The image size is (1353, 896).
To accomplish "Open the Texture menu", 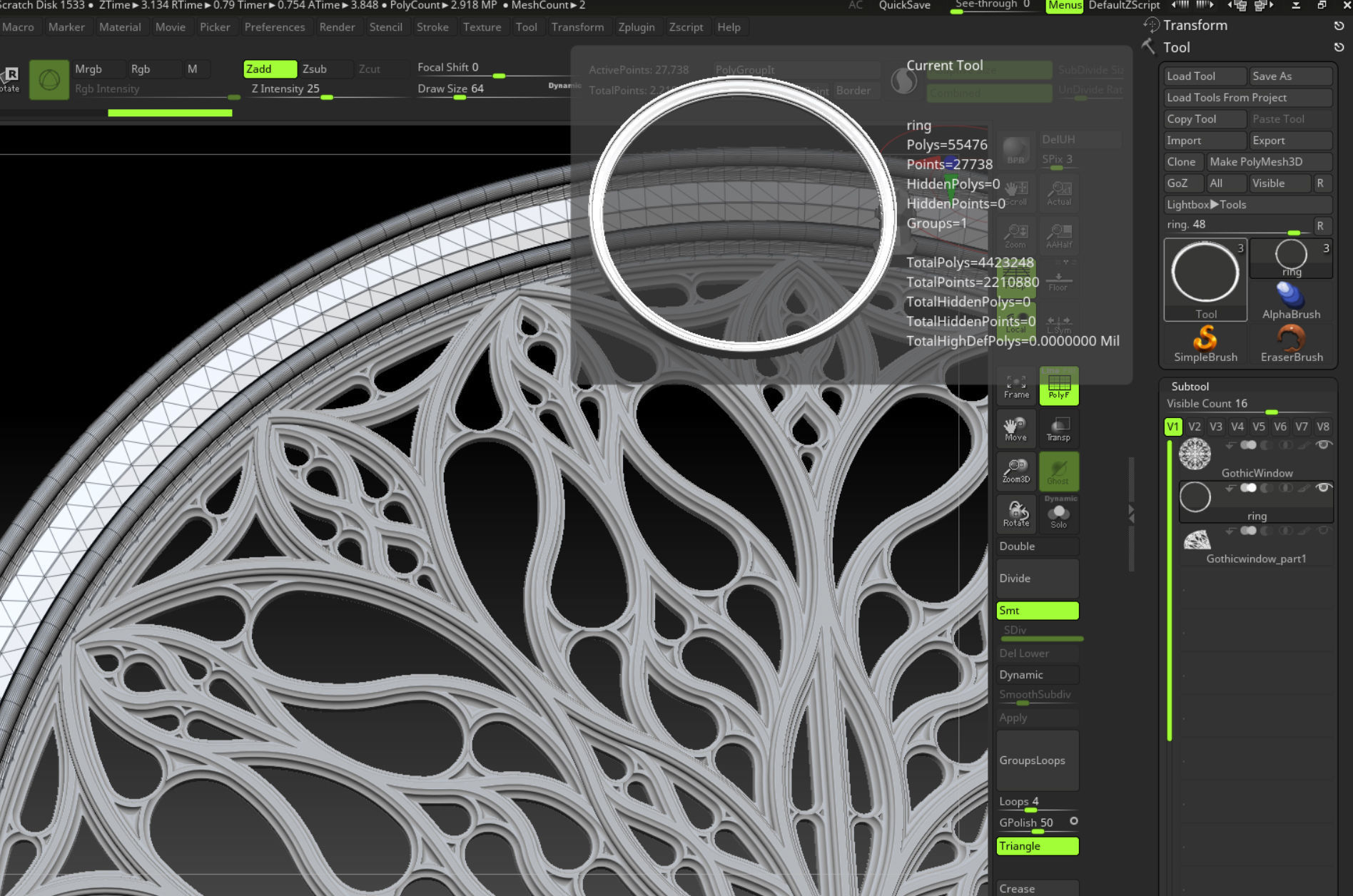I will coord(482,27).
